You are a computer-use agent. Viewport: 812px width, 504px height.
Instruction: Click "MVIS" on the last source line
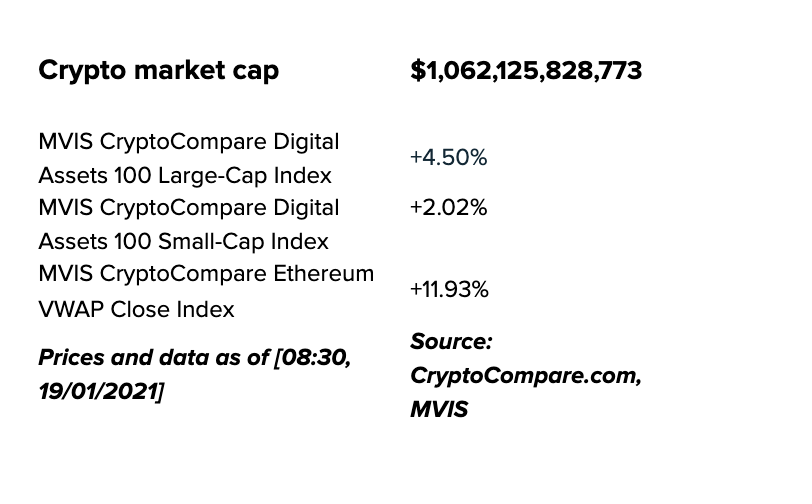[439, 410]
